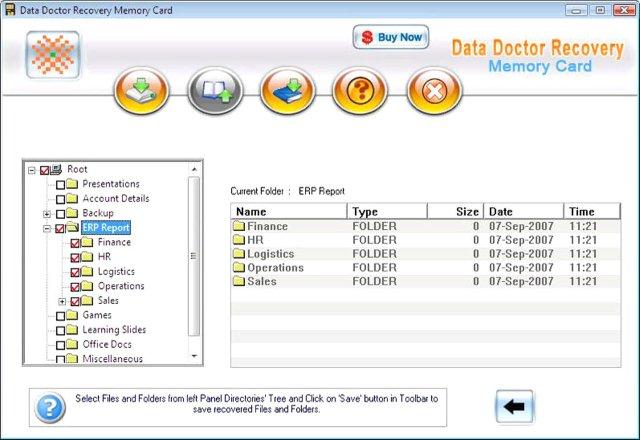This screenshot has width=640, height=440.
Task: Uncheck the ERP Report checkbox
Action: click(x=60, y=229)
